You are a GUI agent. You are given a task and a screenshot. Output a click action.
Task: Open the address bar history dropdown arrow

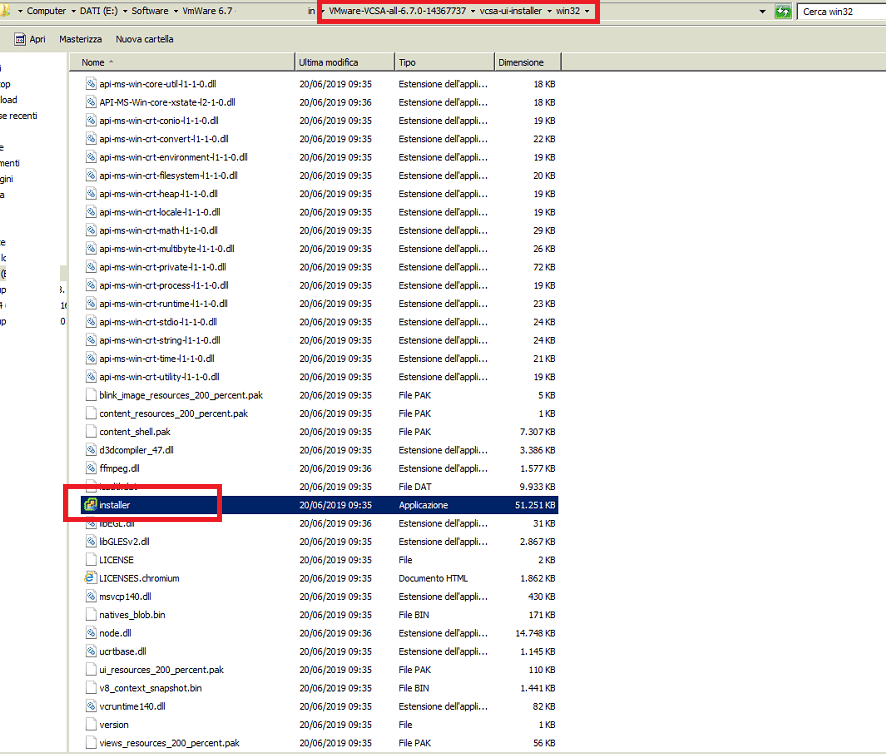(x=762, y=11)
